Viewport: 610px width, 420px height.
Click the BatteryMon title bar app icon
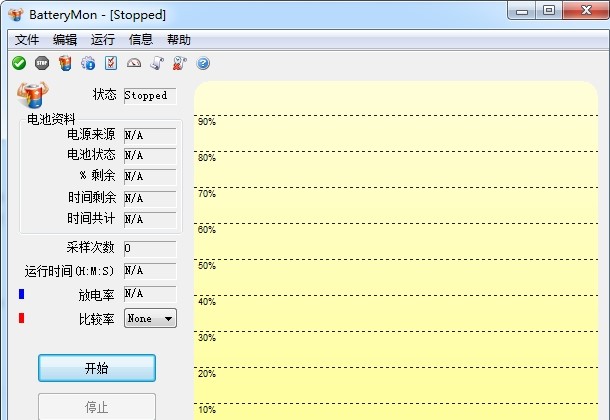pyautogui.click(x=16, y=15)
